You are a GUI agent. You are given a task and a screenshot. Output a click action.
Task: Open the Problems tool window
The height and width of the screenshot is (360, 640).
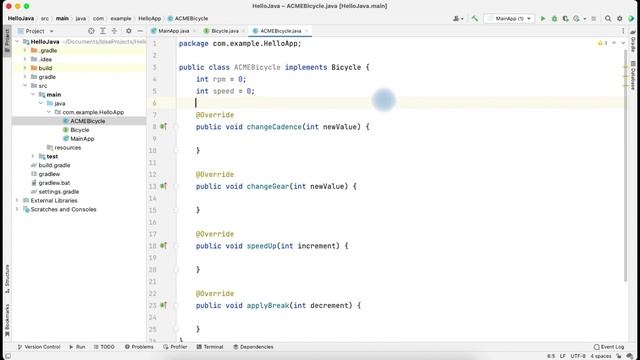tap(139, 347)
